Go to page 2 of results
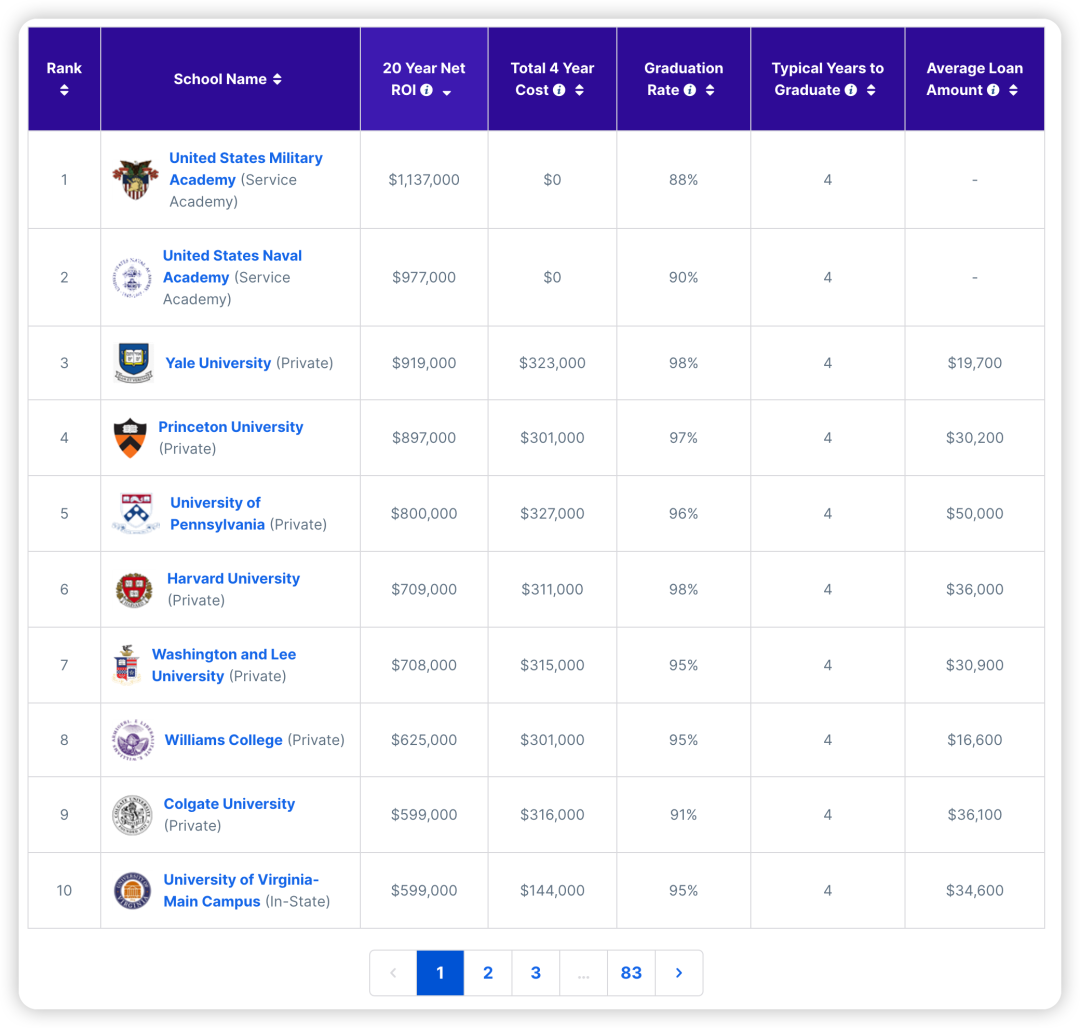Viewport: 1080px width, 1028px height. click(488, 973)
